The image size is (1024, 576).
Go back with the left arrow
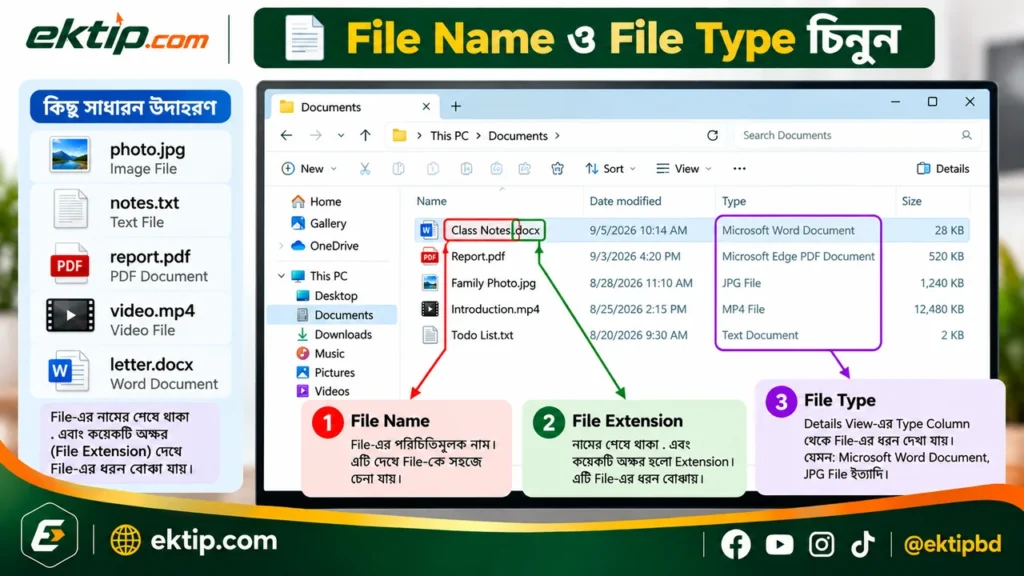[286, 135]
